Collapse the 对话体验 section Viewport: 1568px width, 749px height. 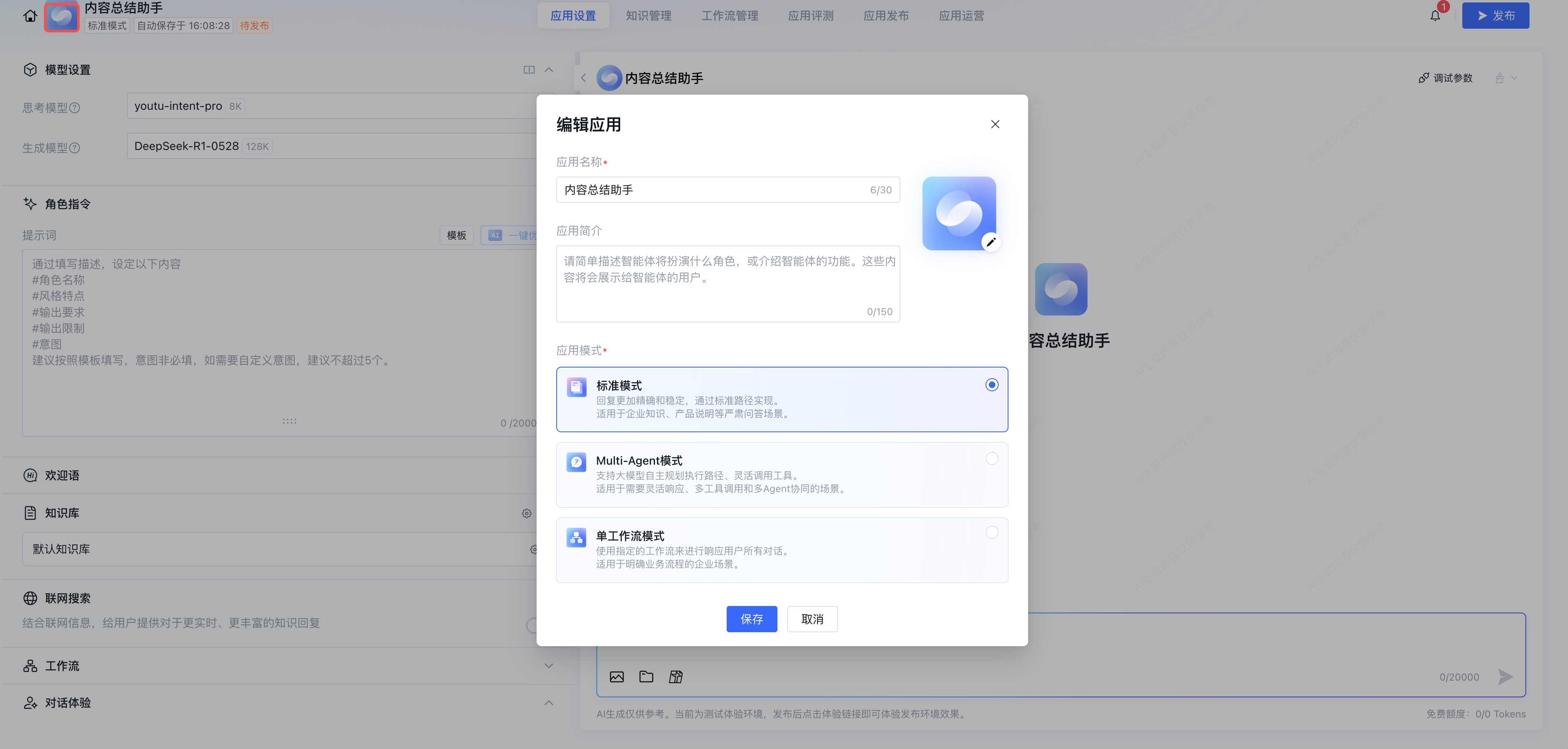pyautogui.click(x=548, y=703)
